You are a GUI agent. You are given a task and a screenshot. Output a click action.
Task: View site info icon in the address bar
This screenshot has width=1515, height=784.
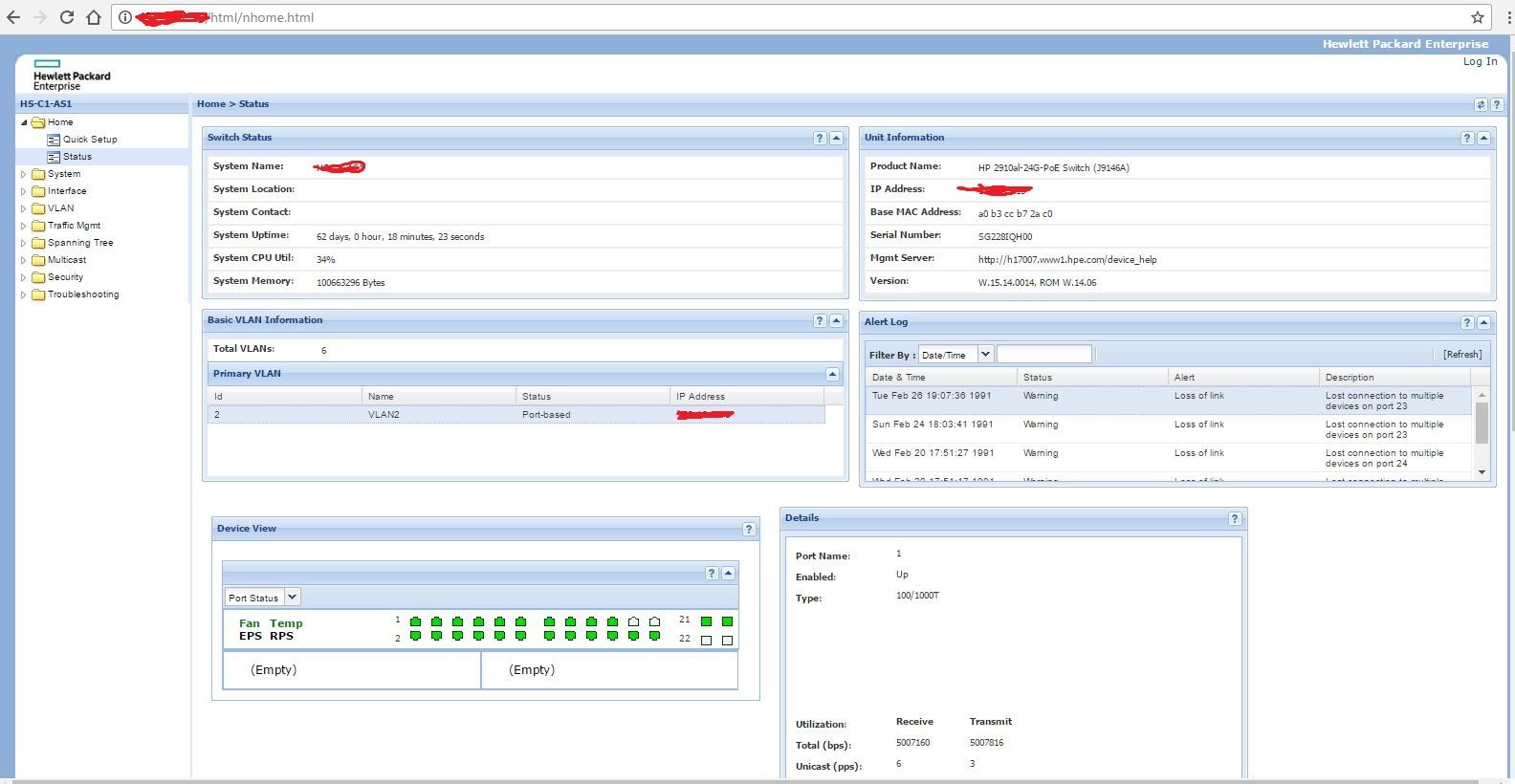point(125,17)
